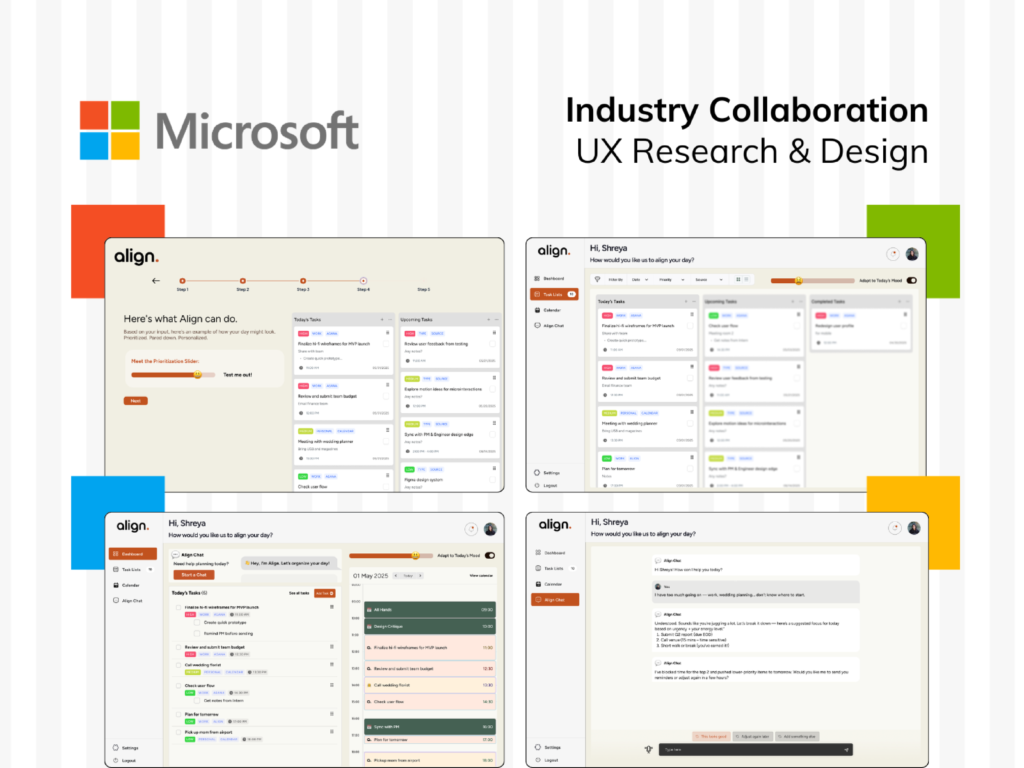Add a task via Today's Tasks plus, onboarding
This screenshot has height=768, width=1024.
click(382, 319)
